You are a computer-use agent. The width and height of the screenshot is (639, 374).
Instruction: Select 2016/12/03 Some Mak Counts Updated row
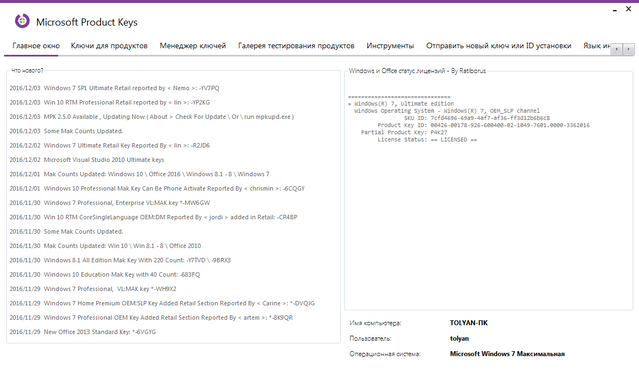pos(66,131)
